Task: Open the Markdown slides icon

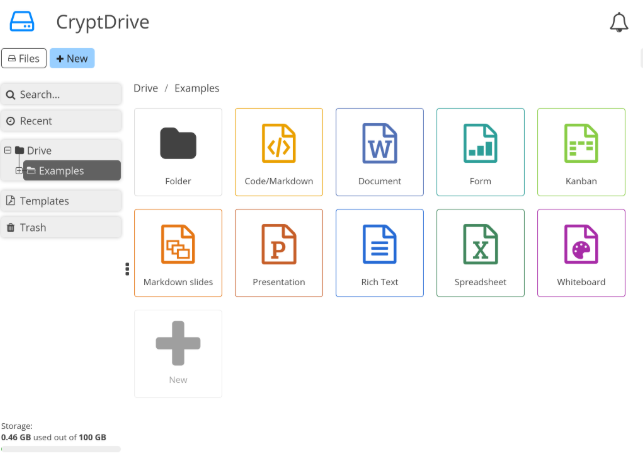Action: tap(177, 245)
